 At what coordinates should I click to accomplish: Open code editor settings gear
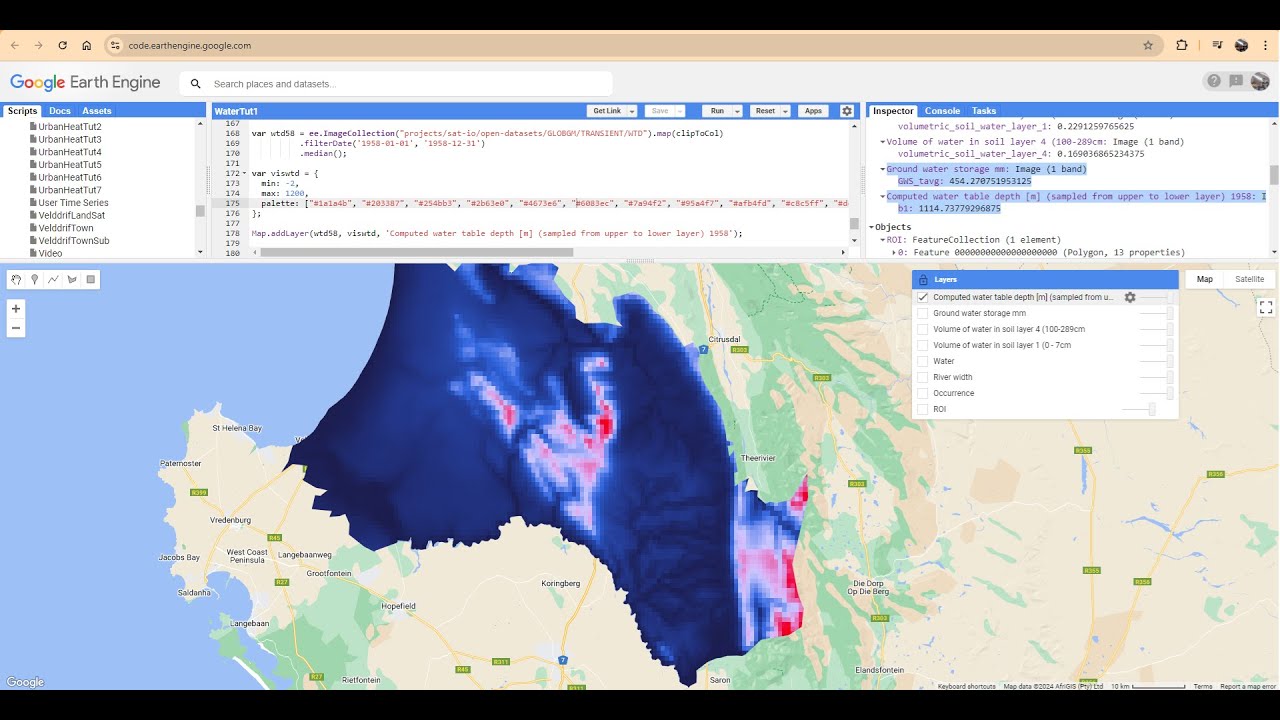point(847,111)
